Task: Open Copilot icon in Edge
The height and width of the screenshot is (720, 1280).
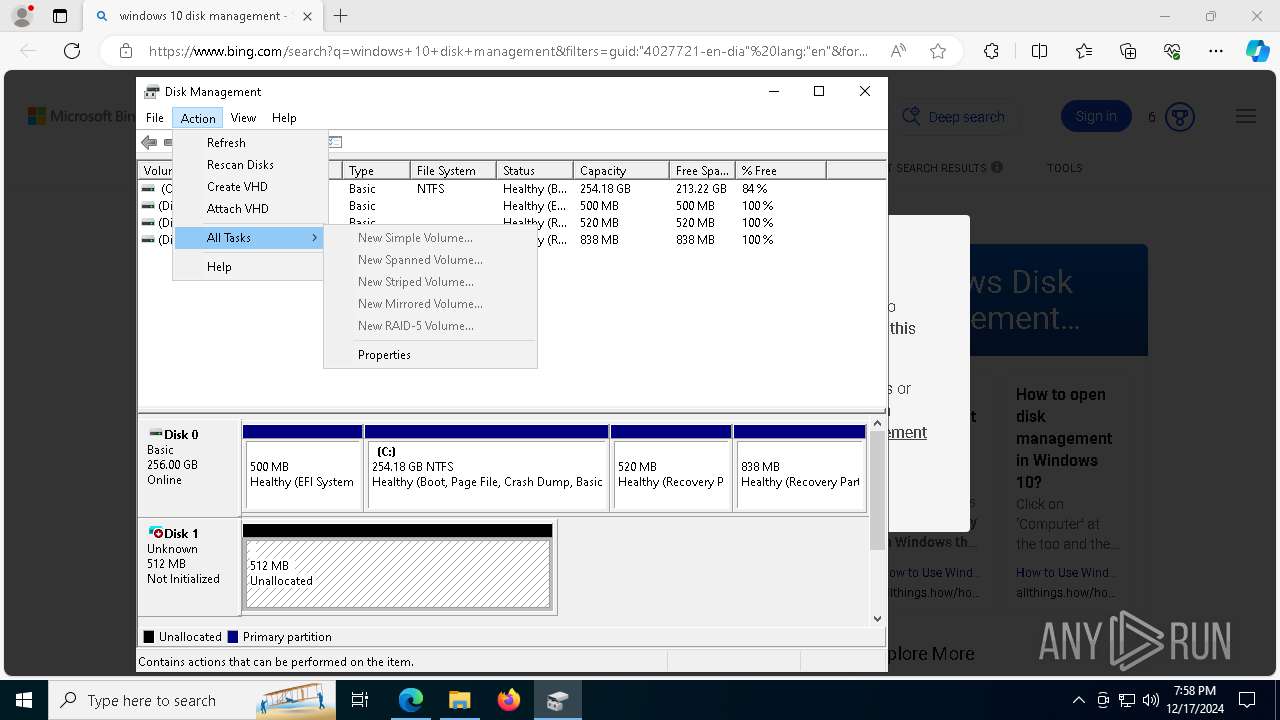Action: tap(1257, 51)
